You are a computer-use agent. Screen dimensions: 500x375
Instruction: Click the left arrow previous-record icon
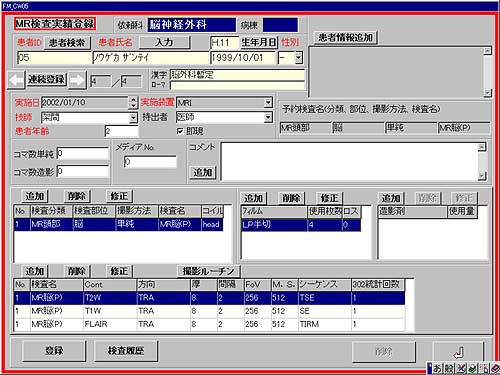(x=16, y=80)
